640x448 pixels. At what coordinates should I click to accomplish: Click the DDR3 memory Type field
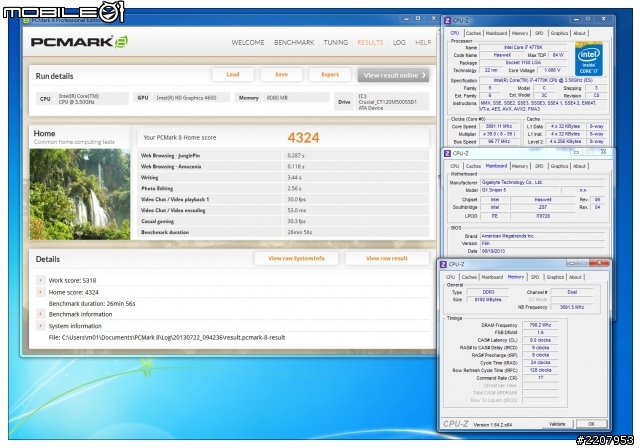tap(488, 292)
